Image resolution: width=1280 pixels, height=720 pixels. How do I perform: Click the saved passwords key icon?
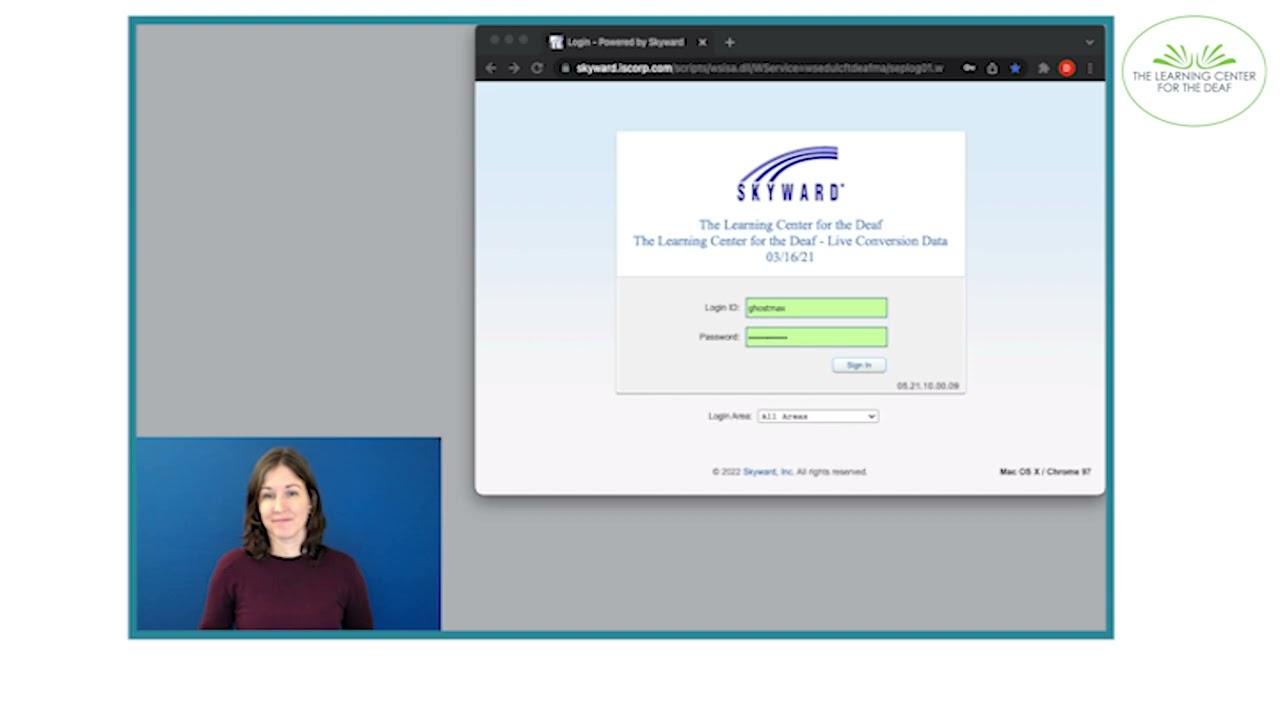969,68
